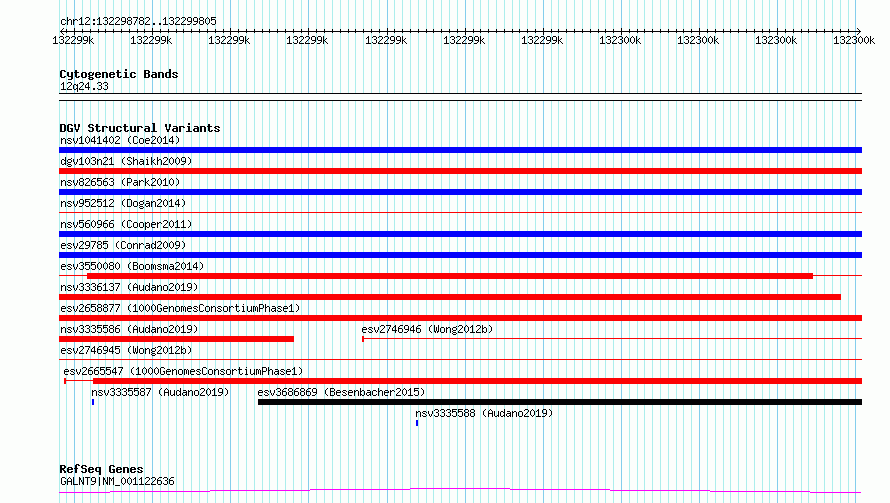Select the nsv3335586 (Audano2019) short red bar

click(177, 339)
